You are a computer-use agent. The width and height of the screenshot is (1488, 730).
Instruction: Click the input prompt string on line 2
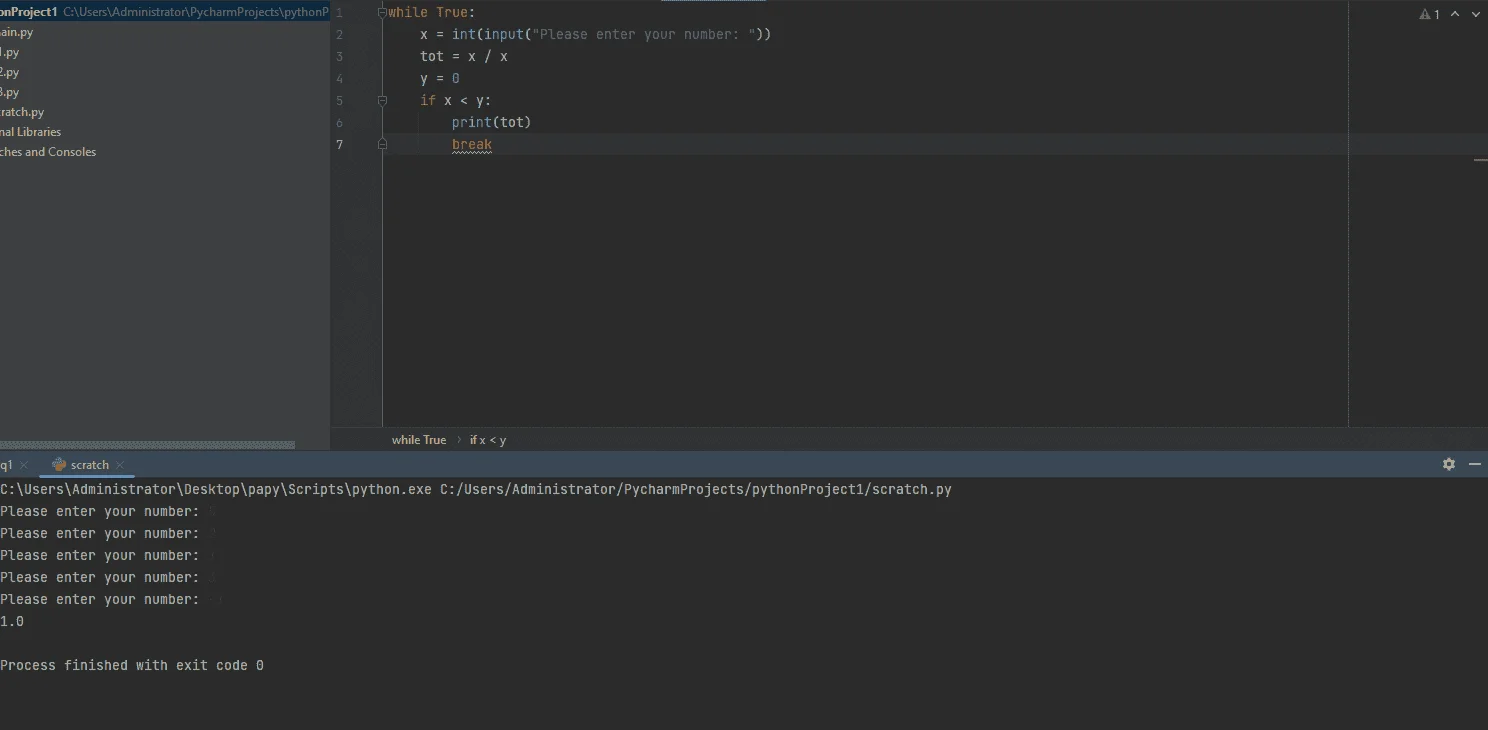pyautogui.click(x=644, y=34)
